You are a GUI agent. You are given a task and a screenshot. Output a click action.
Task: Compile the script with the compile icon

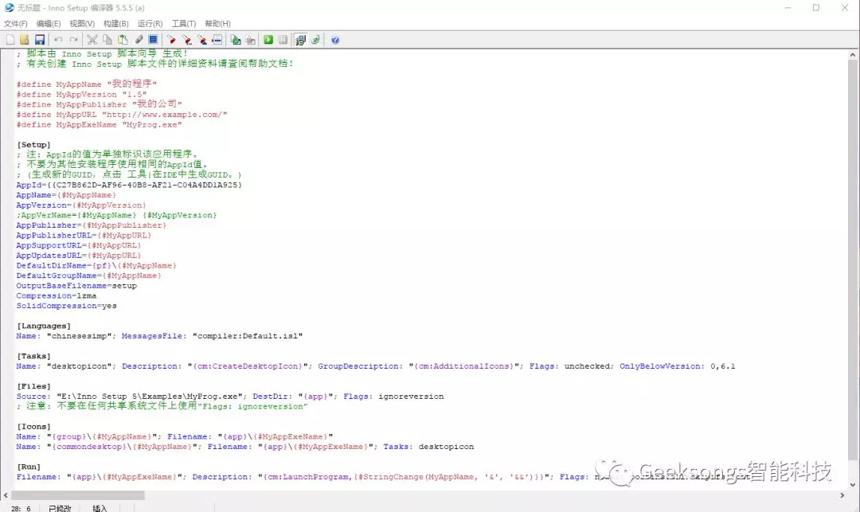[x=236, y=39]
